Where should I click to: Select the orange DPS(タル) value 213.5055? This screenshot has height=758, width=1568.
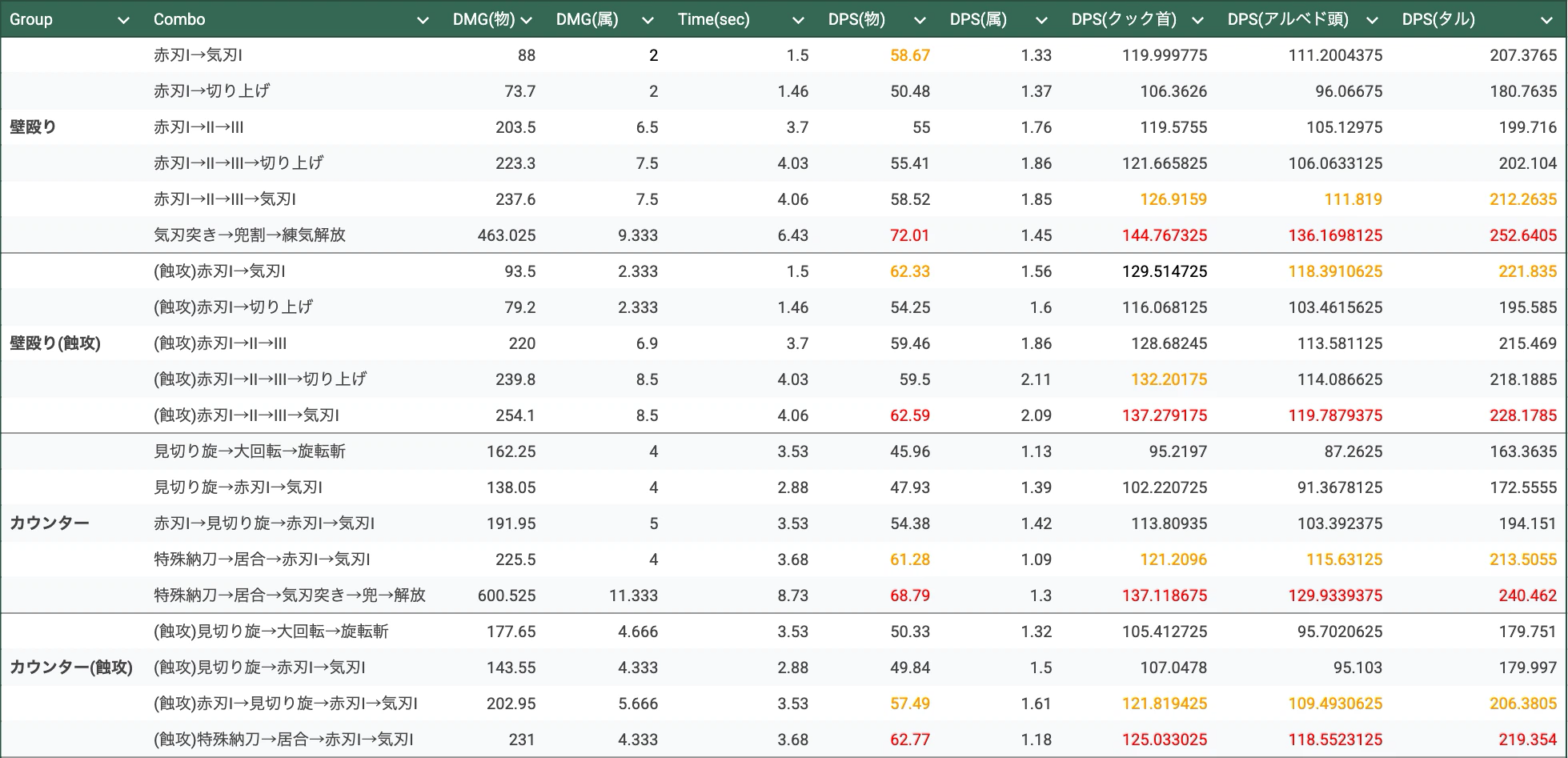(x=1523, y=559)
